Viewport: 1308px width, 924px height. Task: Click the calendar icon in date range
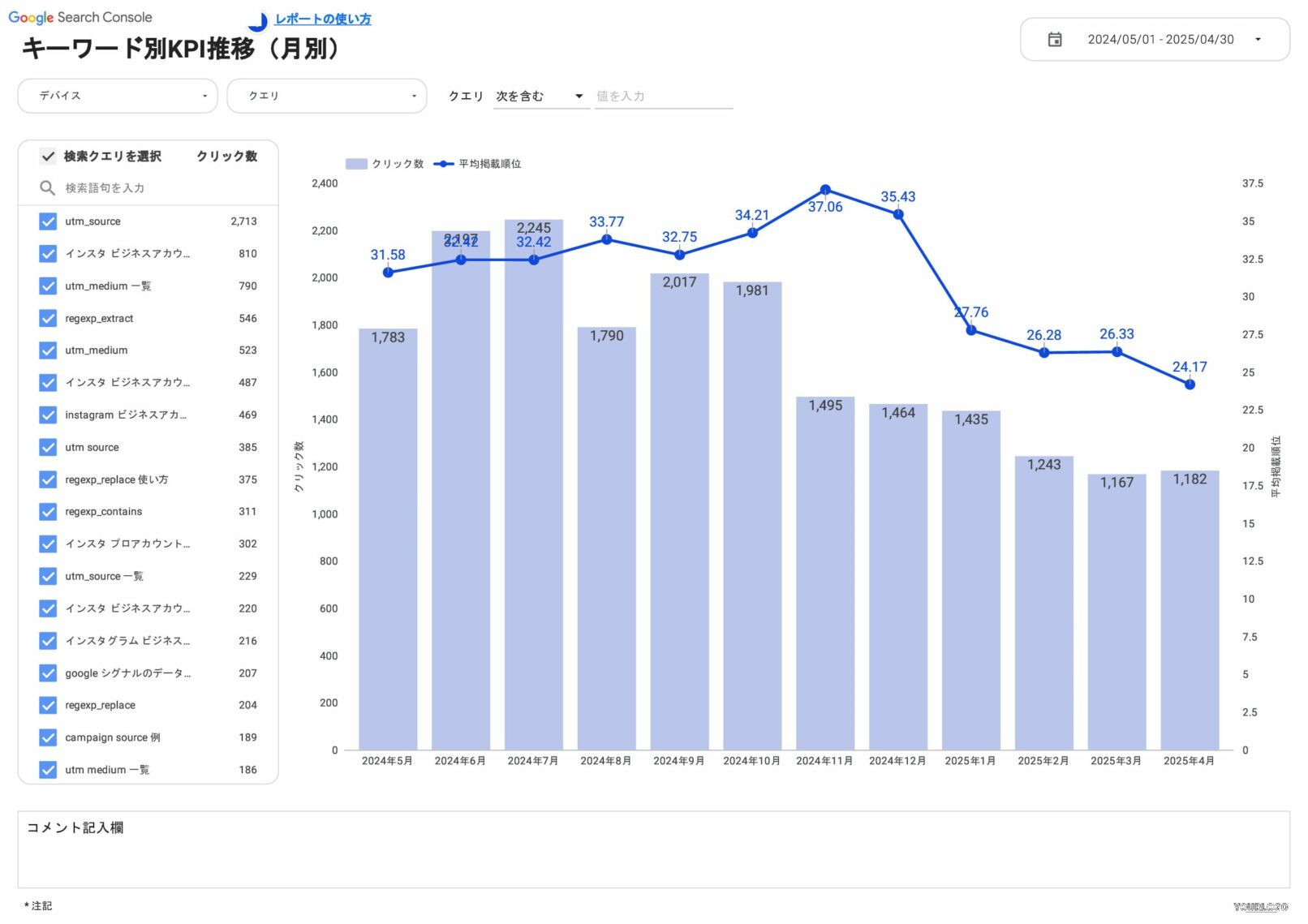click(x=1054, y=40)
